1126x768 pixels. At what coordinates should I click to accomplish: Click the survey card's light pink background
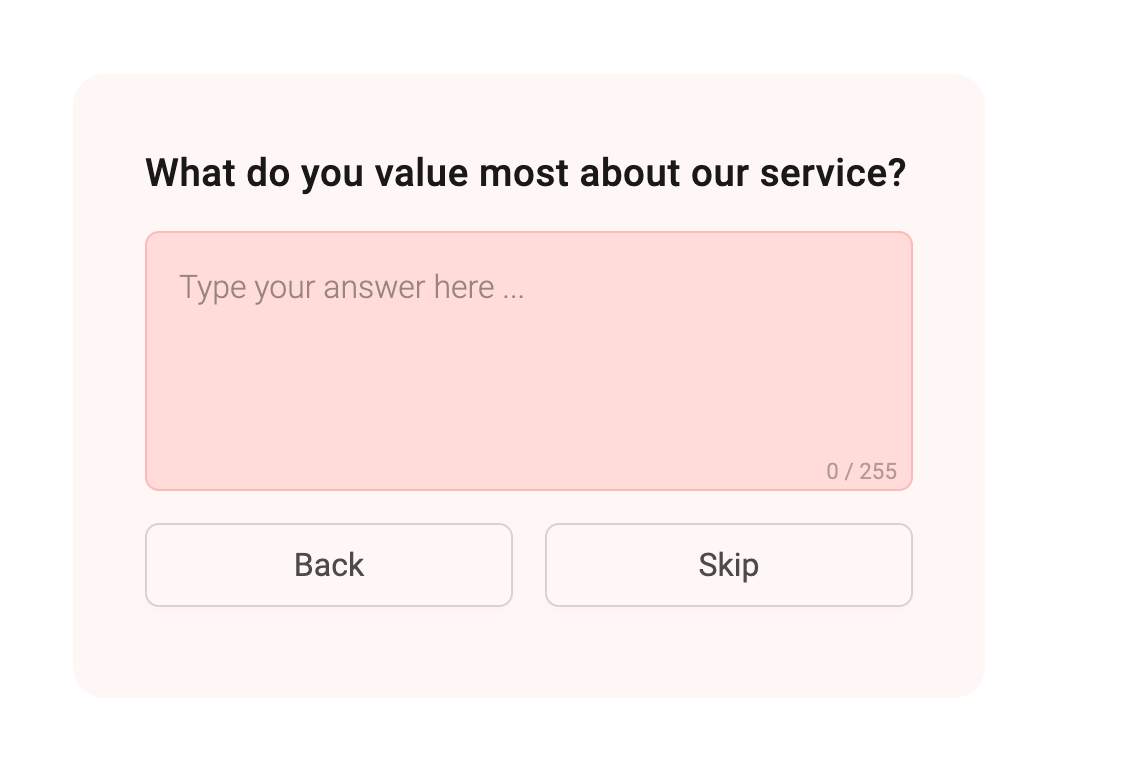pyautogui.click(x=528, y=650)
